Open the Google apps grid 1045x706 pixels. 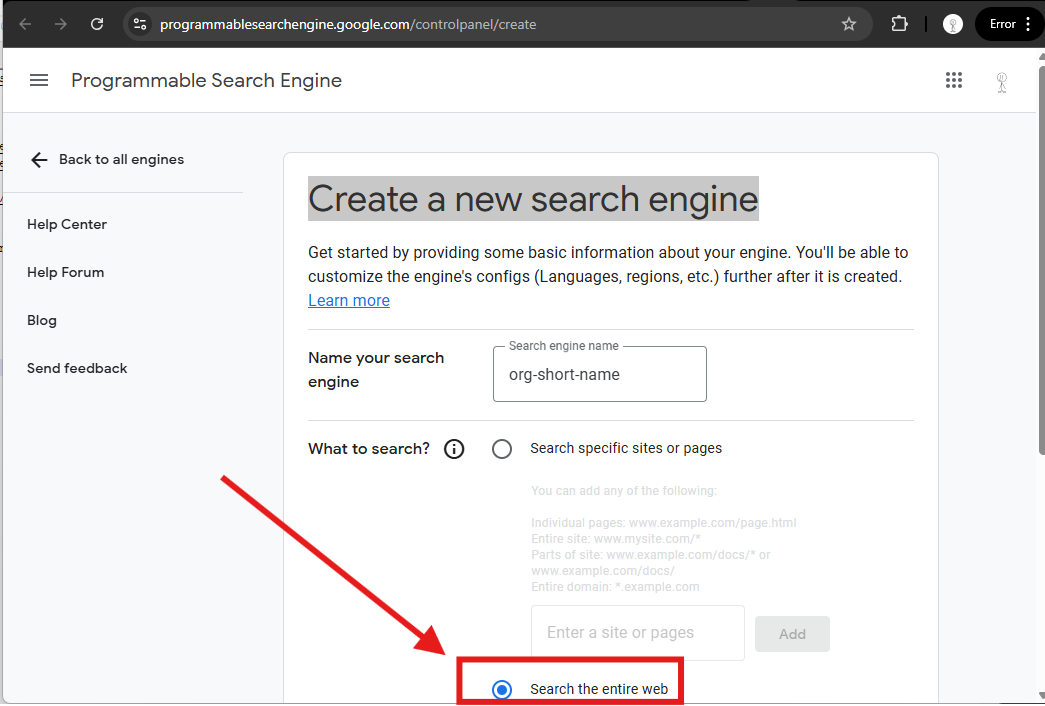[954, 80]
